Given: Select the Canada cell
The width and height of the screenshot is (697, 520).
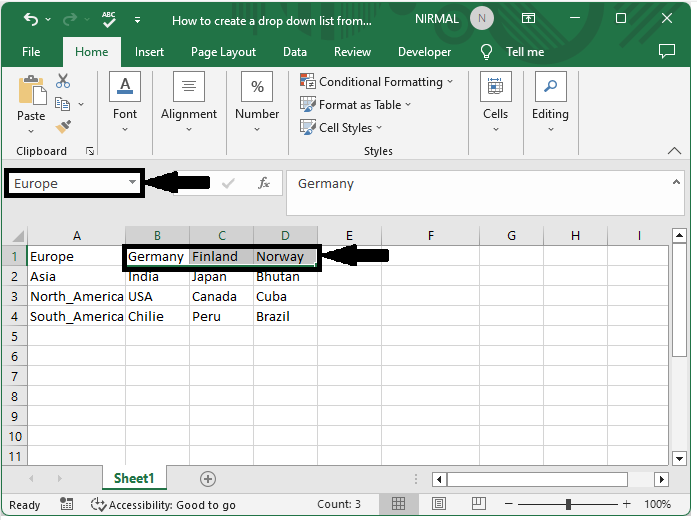Looking at the screenshot, I should tap(221, 296).
